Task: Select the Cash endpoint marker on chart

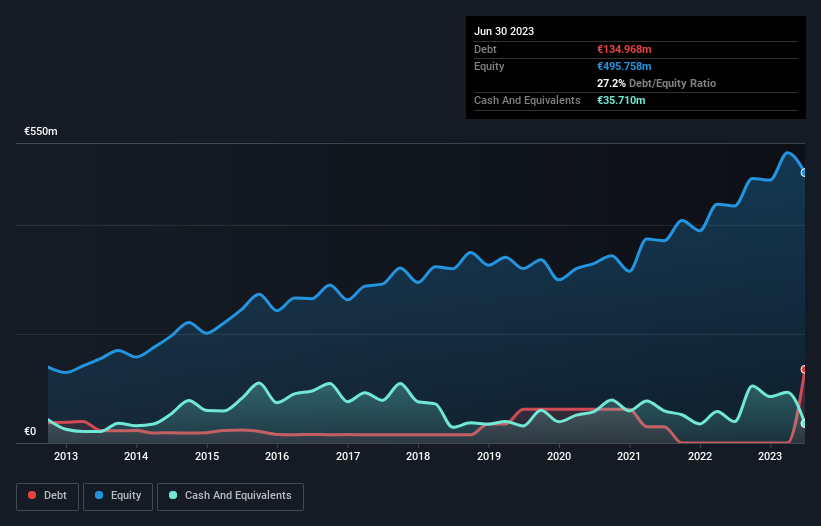Action: tap(804, 423)
